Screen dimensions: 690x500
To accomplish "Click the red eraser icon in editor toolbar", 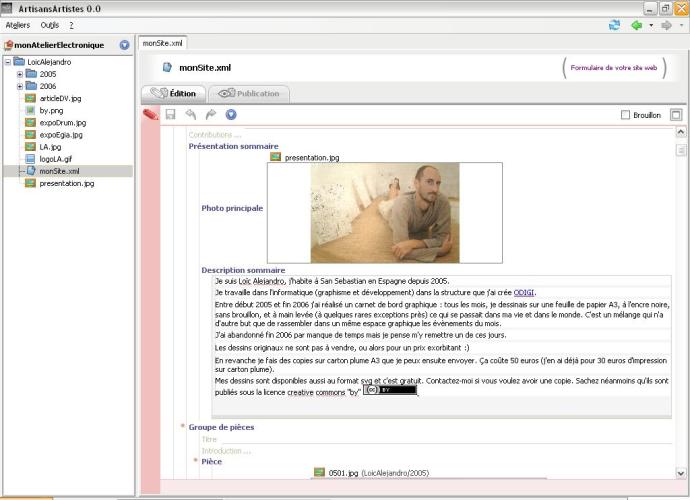I will (x=150, y=115).
